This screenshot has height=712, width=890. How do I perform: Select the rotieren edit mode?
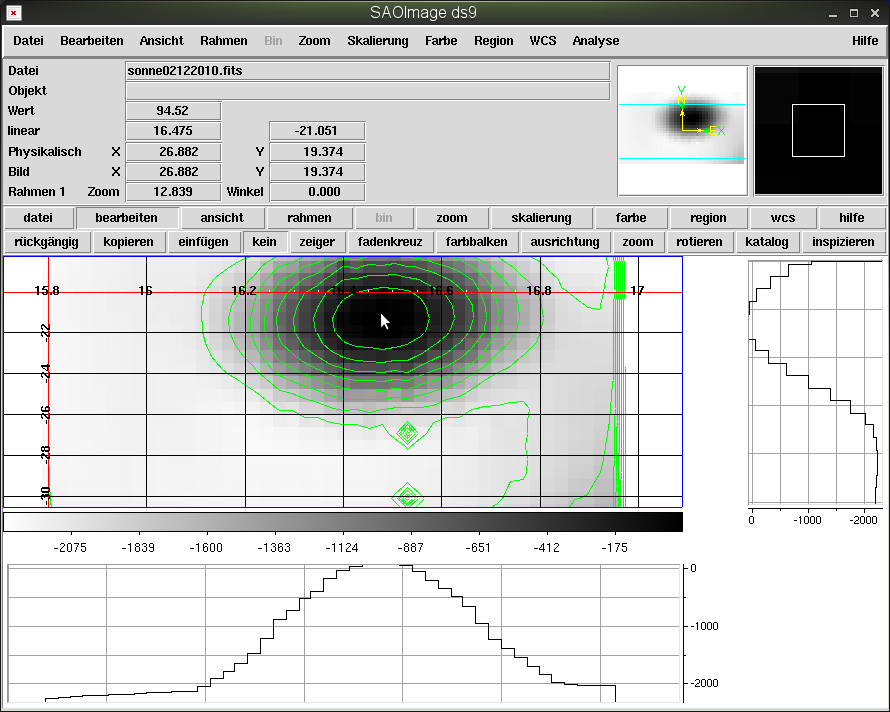[698, 242]
